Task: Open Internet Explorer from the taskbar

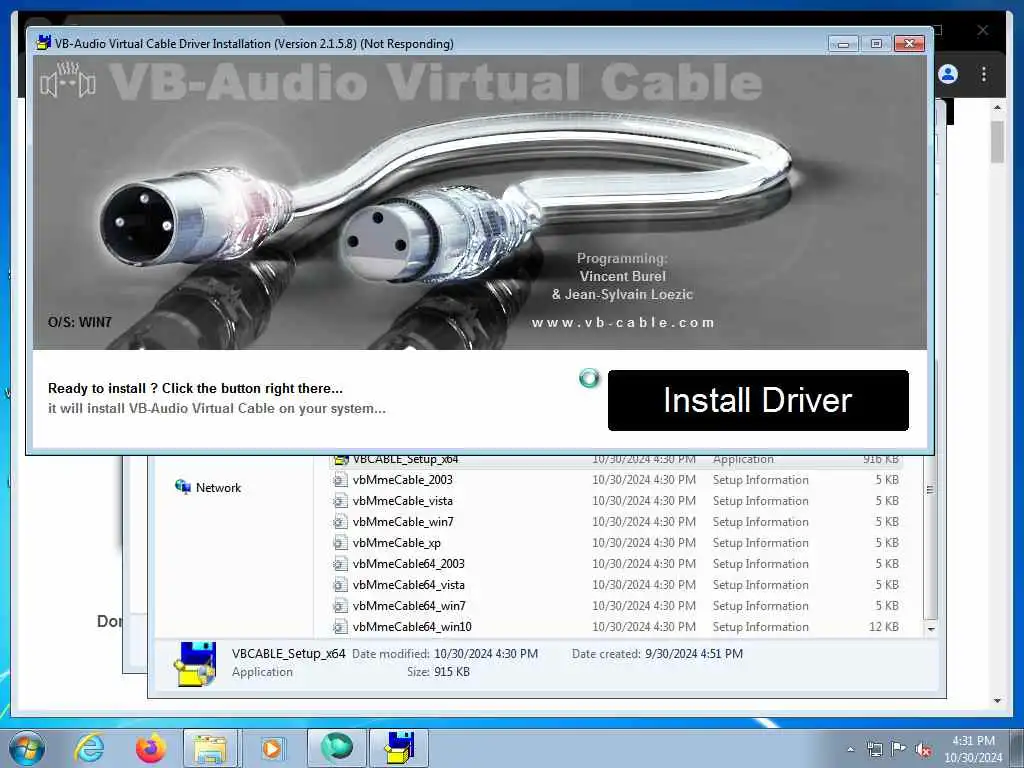Action: pyautogui.click(x=88, y=748)
